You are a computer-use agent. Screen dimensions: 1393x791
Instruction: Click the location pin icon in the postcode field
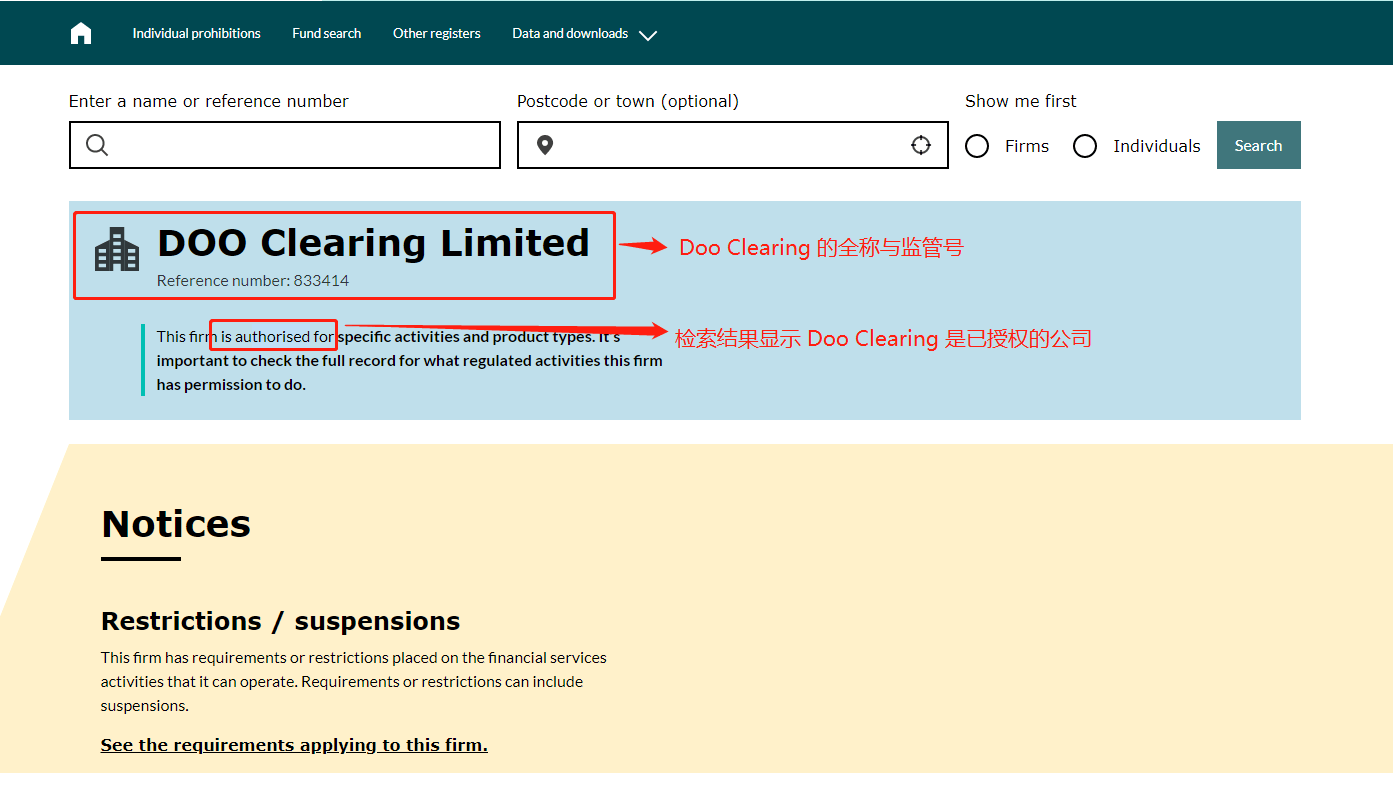545,144
